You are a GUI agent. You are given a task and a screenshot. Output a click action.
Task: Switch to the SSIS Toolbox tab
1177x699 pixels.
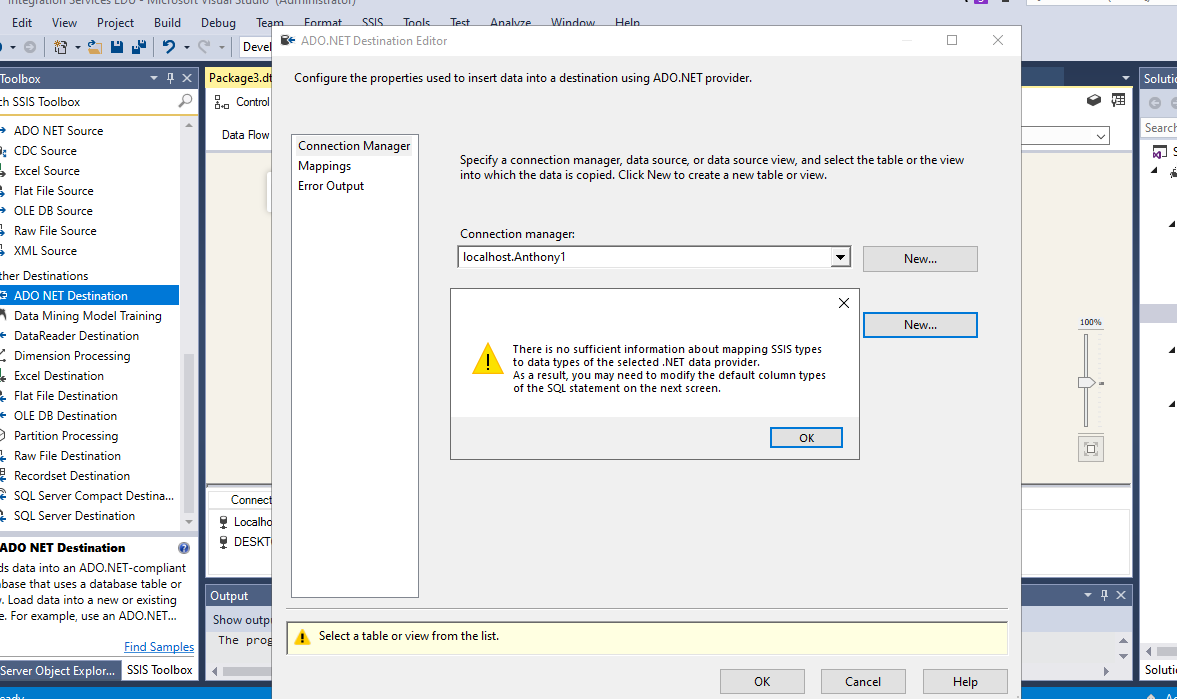click(x=159, y=670)
